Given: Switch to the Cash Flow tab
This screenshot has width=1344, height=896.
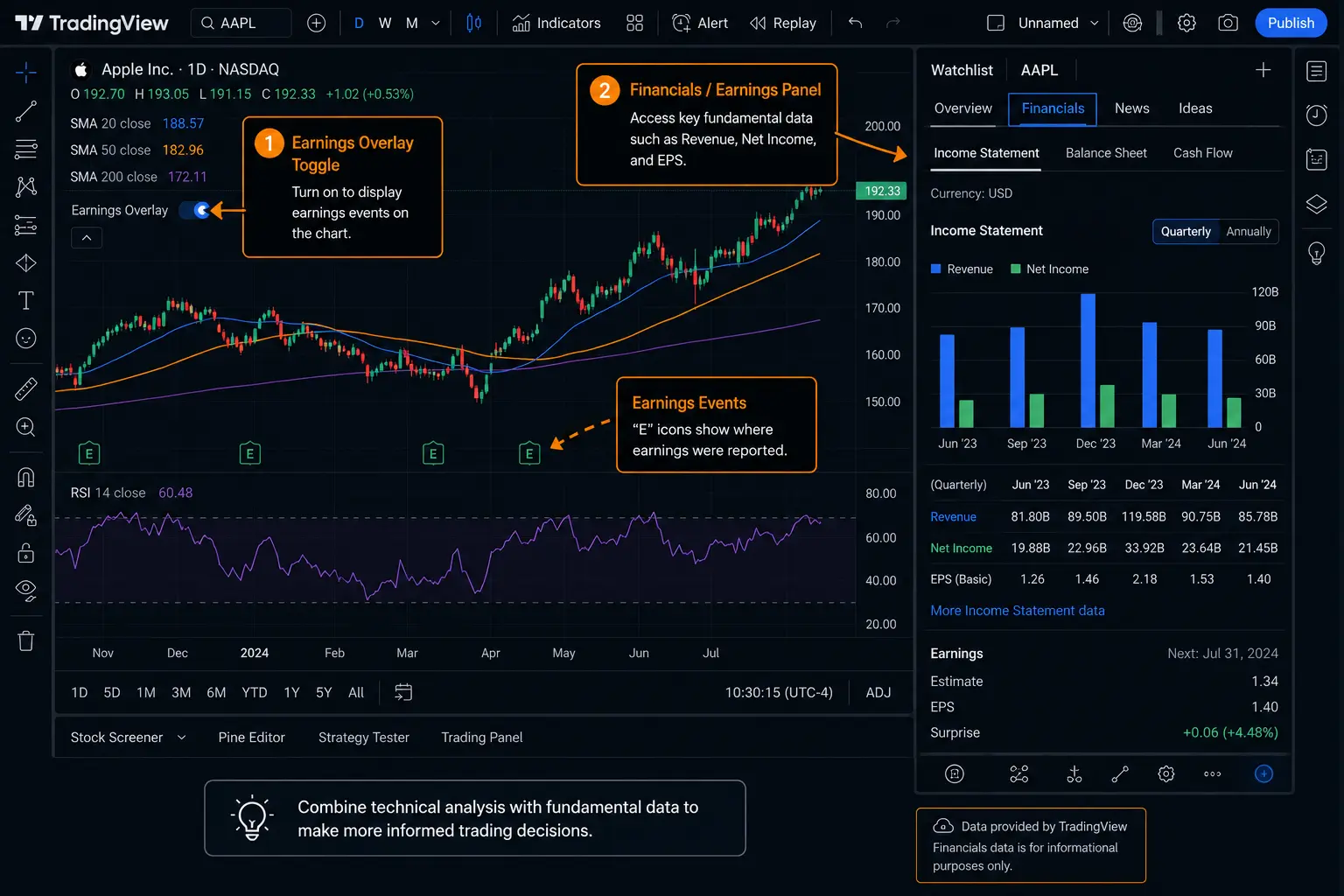Looking at the screenshot, I should tap(1202, 153).
